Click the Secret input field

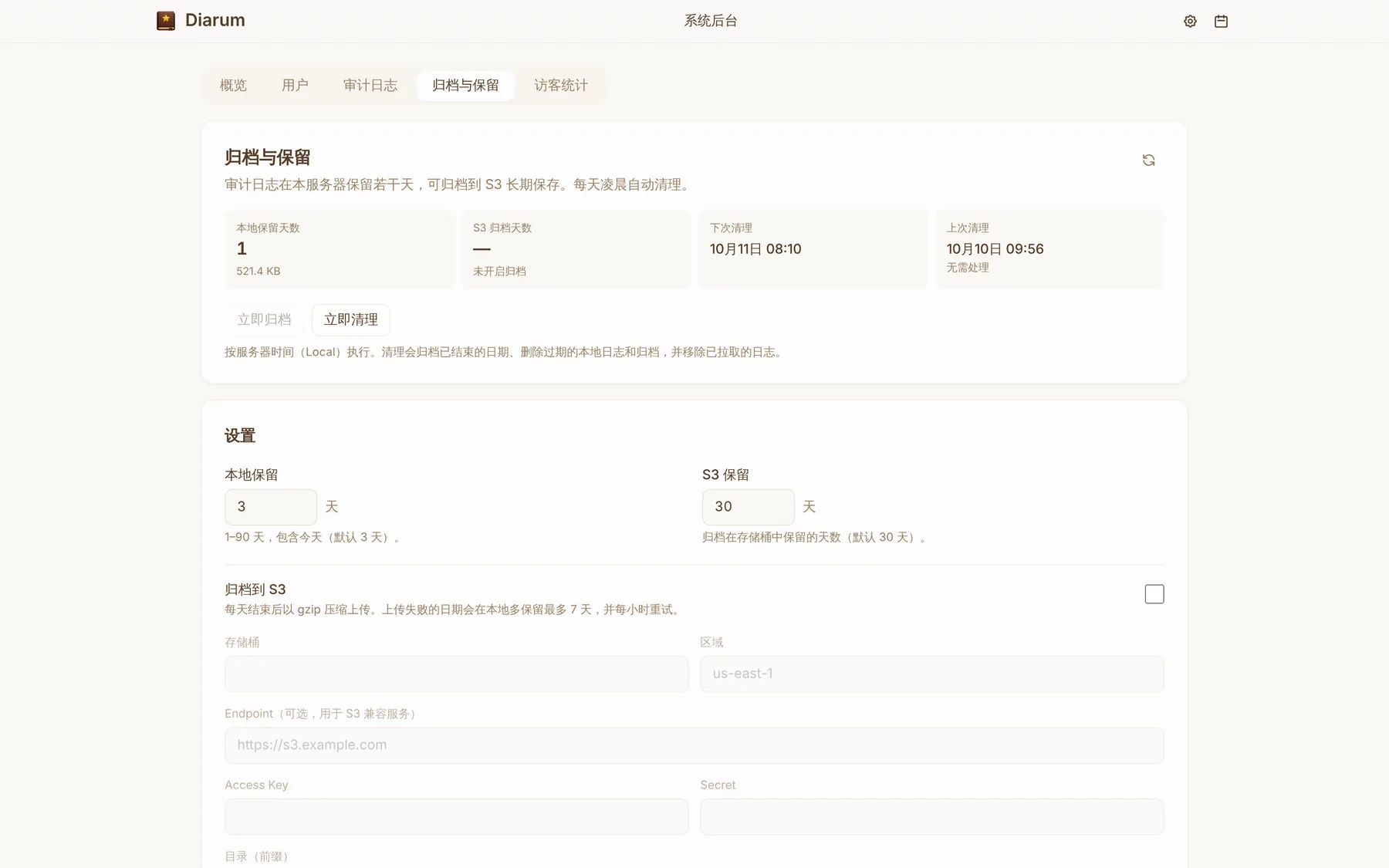tap(931, 816)
